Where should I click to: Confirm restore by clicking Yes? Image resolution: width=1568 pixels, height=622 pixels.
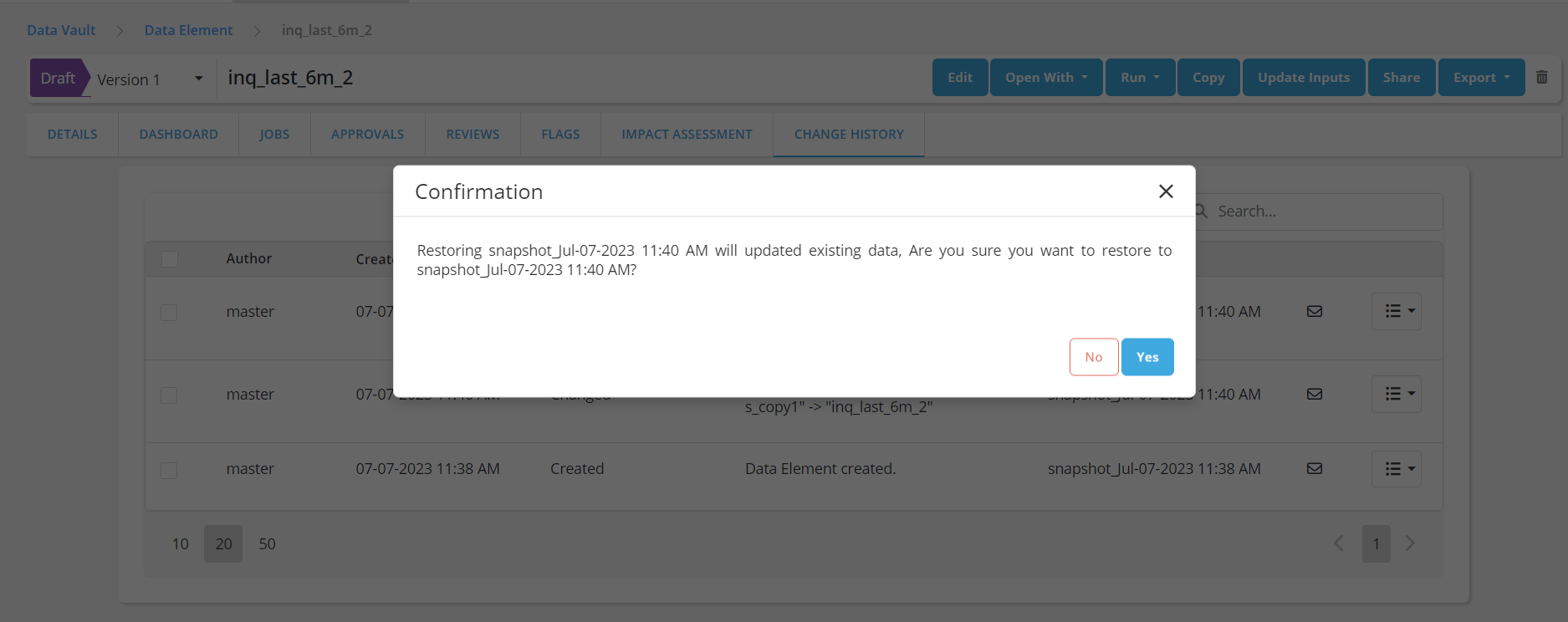[x=1147, y=357]
